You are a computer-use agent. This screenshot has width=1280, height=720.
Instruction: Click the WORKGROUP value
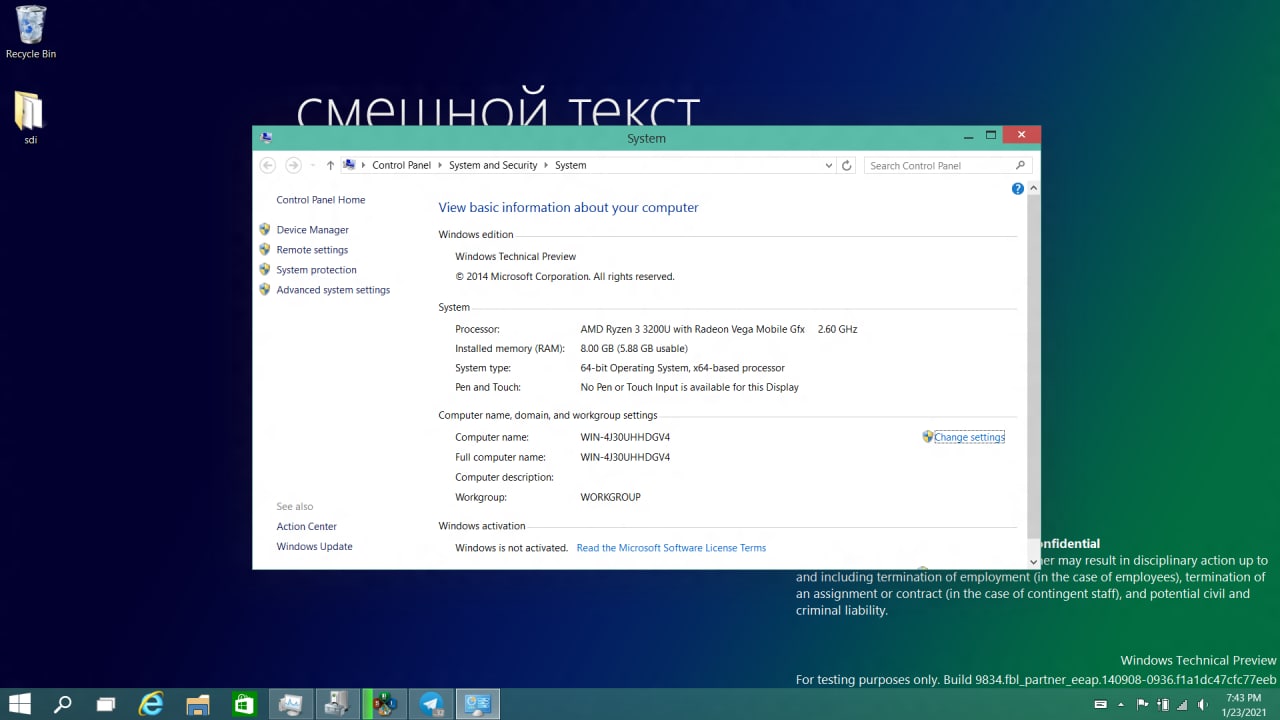tap(610, 497)
